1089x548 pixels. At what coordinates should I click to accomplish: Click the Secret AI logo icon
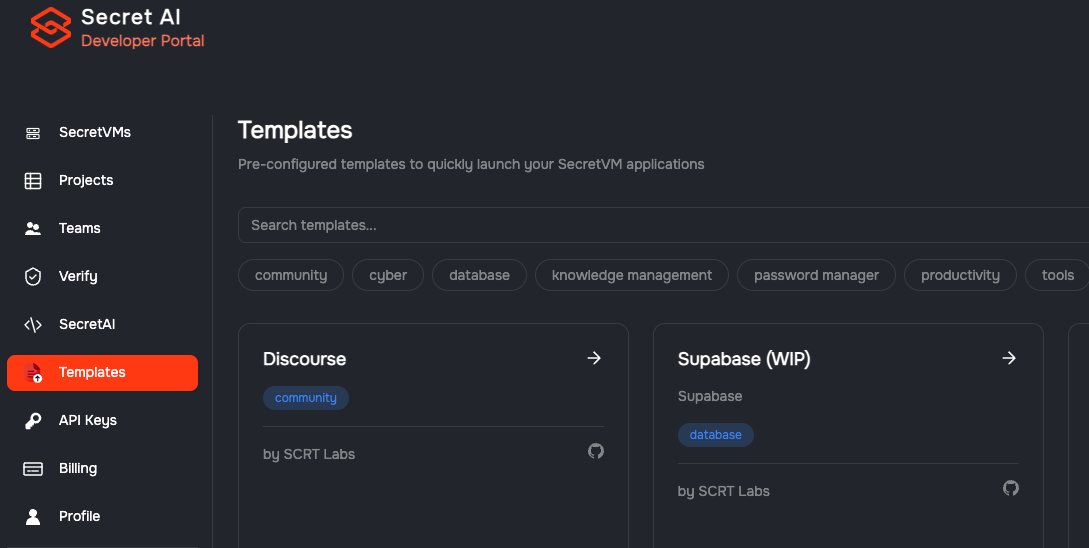pyautogui.click(x=51, y=27)
